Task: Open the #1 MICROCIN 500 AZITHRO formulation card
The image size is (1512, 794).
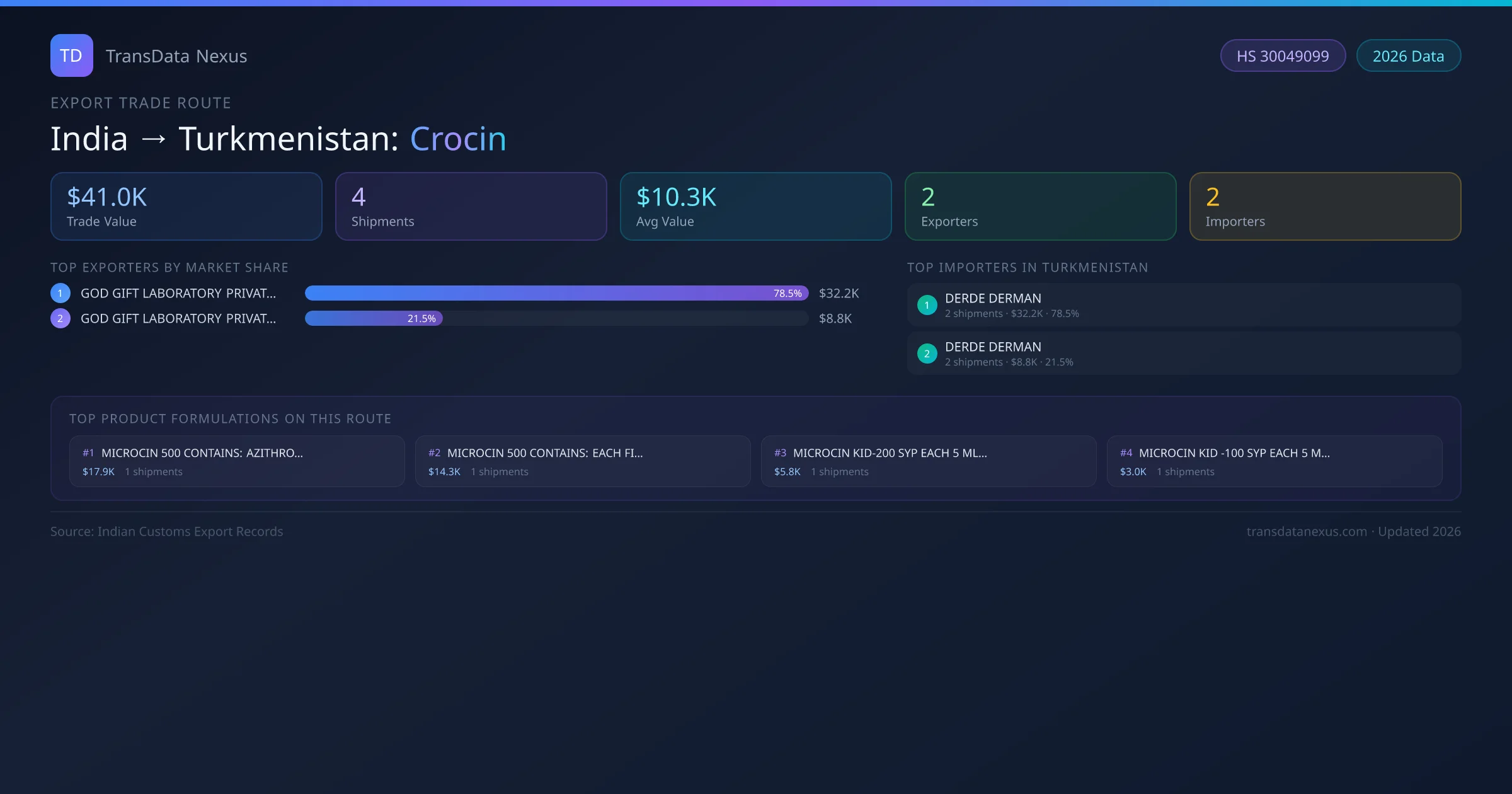Action: coord(236,461)
